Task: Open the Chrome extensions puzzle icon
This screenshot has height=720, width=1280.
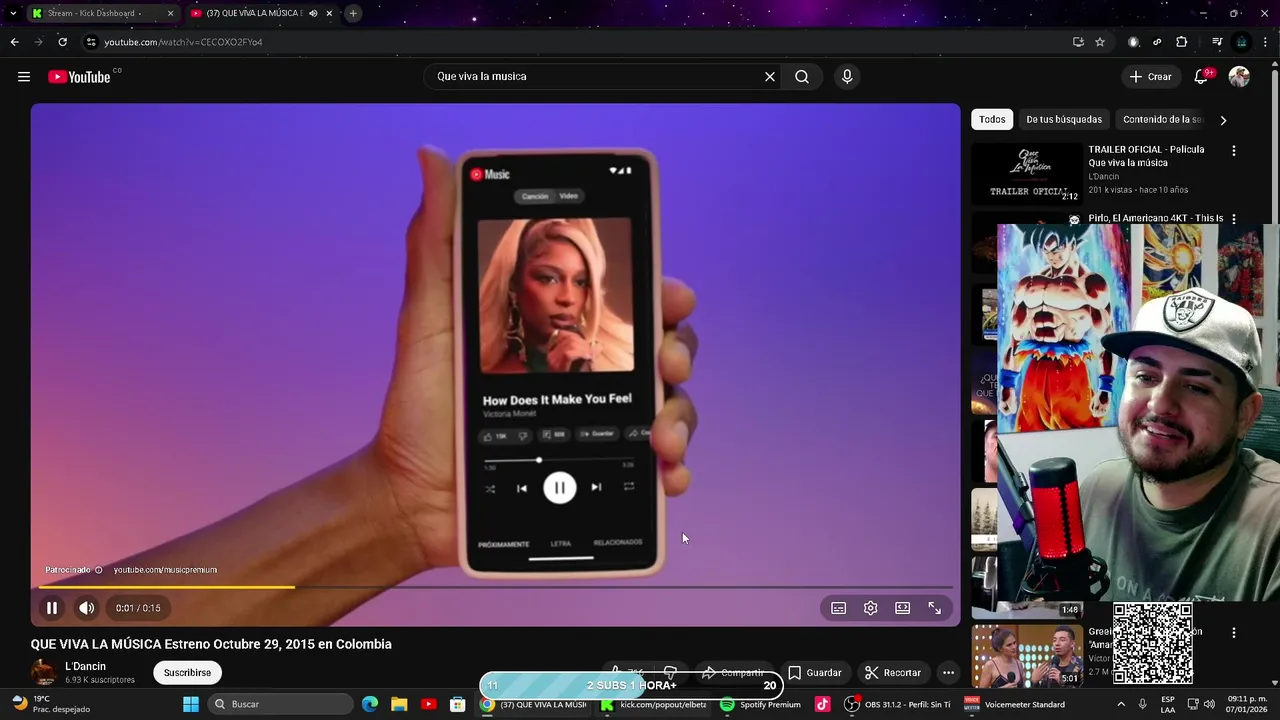Action: [x=1182, y=42]
